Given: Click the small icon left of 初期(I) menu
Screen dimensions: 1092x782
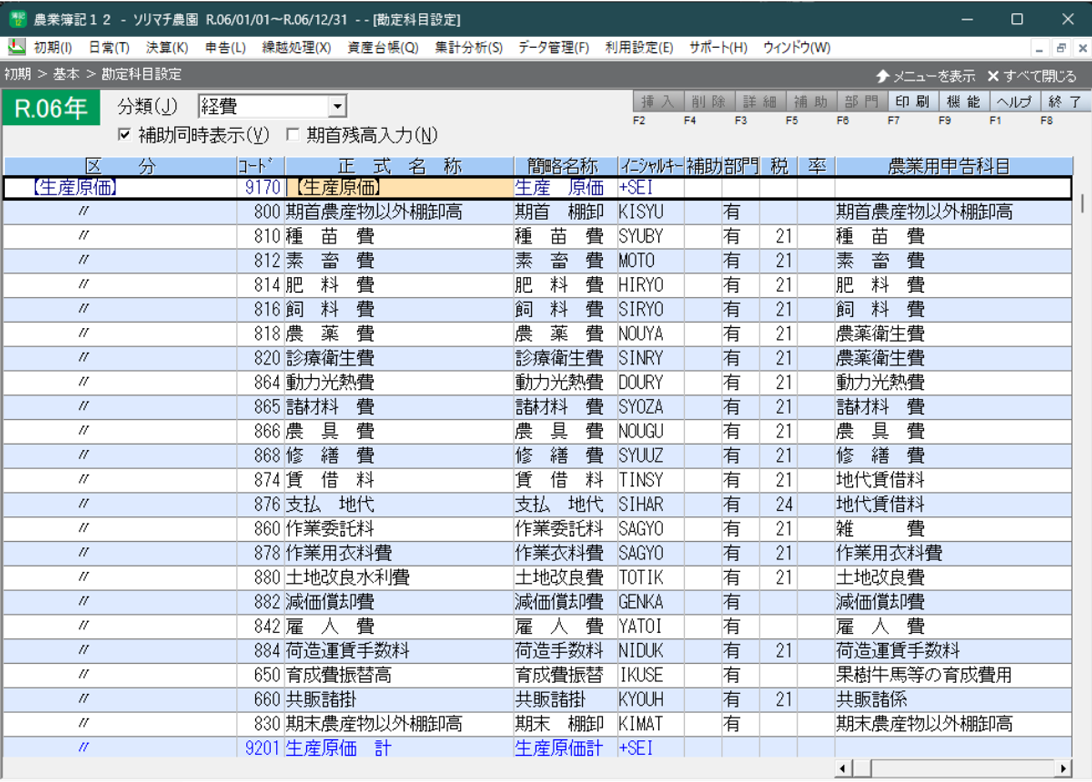Looking at the screenshot, I should (x=17, y=47).
